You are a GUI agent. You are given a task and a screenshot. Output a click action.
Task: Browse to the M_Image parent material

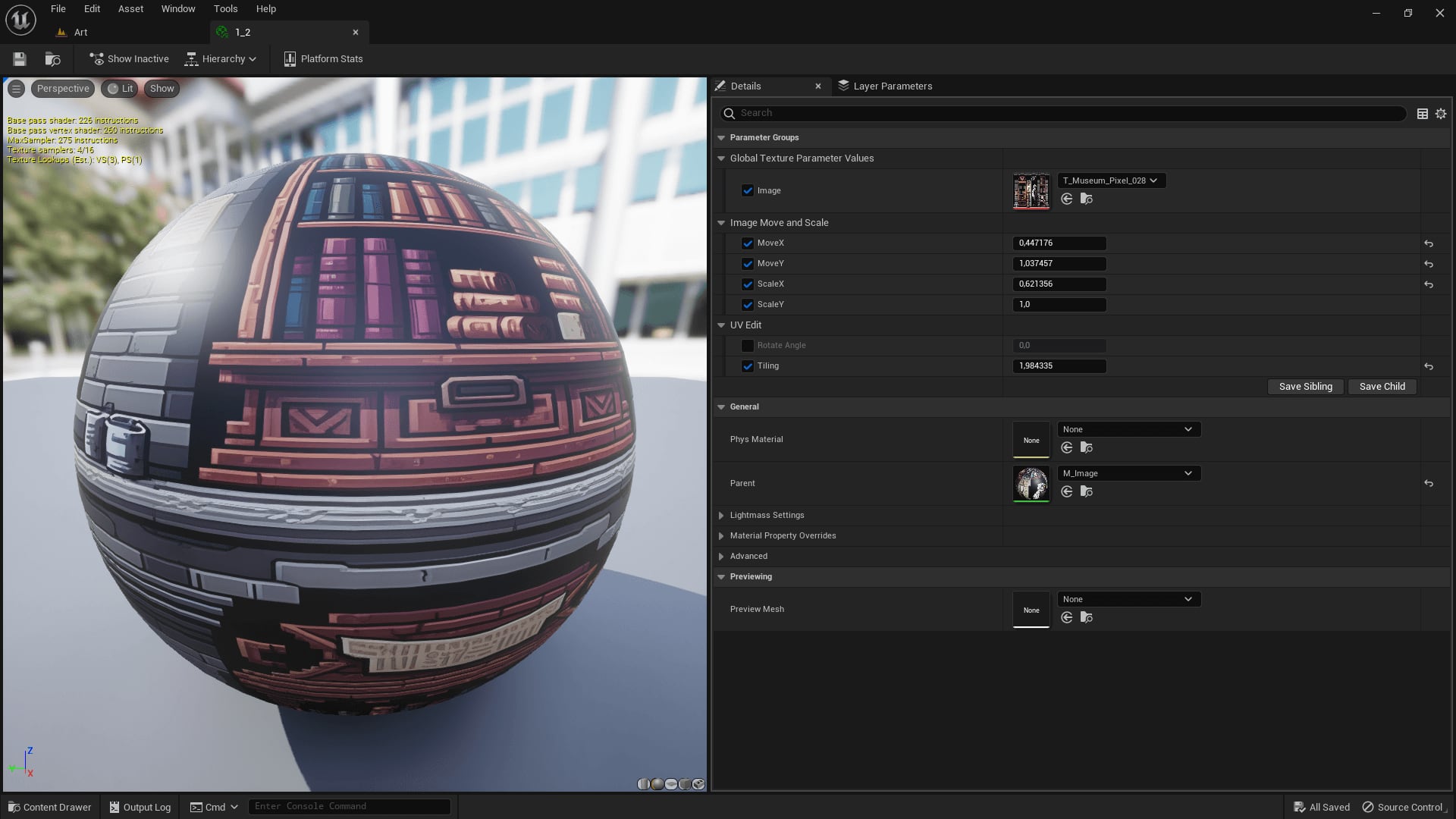point(1087,491)
